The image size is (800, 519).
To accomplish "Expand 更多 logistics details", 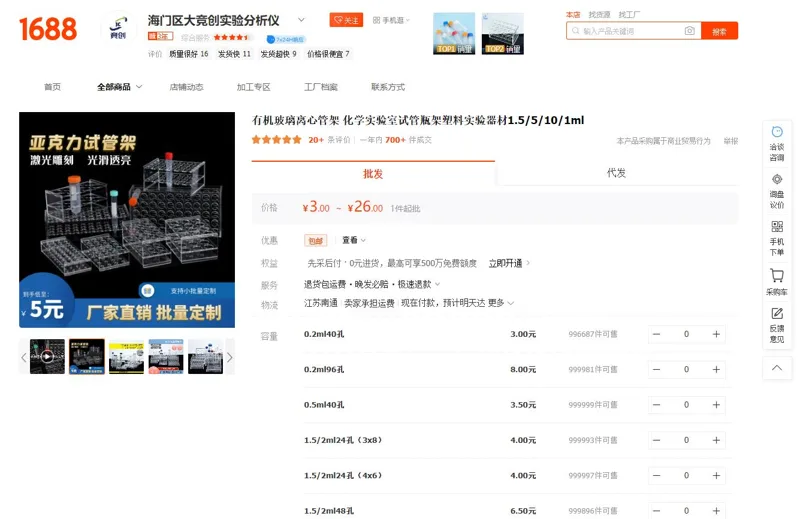I will (501, 303).
